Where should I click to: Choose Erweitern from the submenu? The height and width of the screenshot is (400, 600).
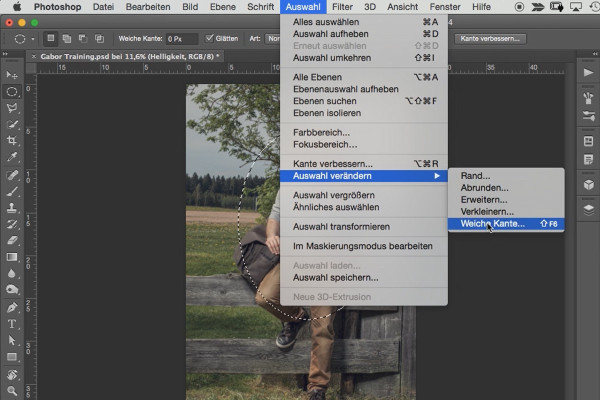click(x=506, y=200)
